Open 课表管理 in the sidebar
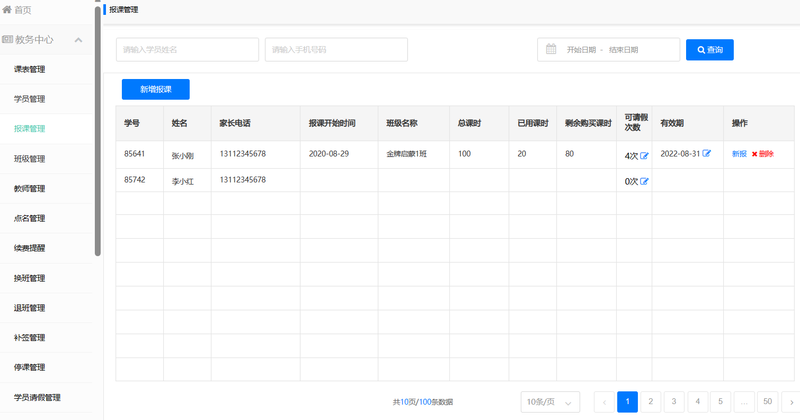This screenshot has width=800, height=420. (x=30, y=69)
